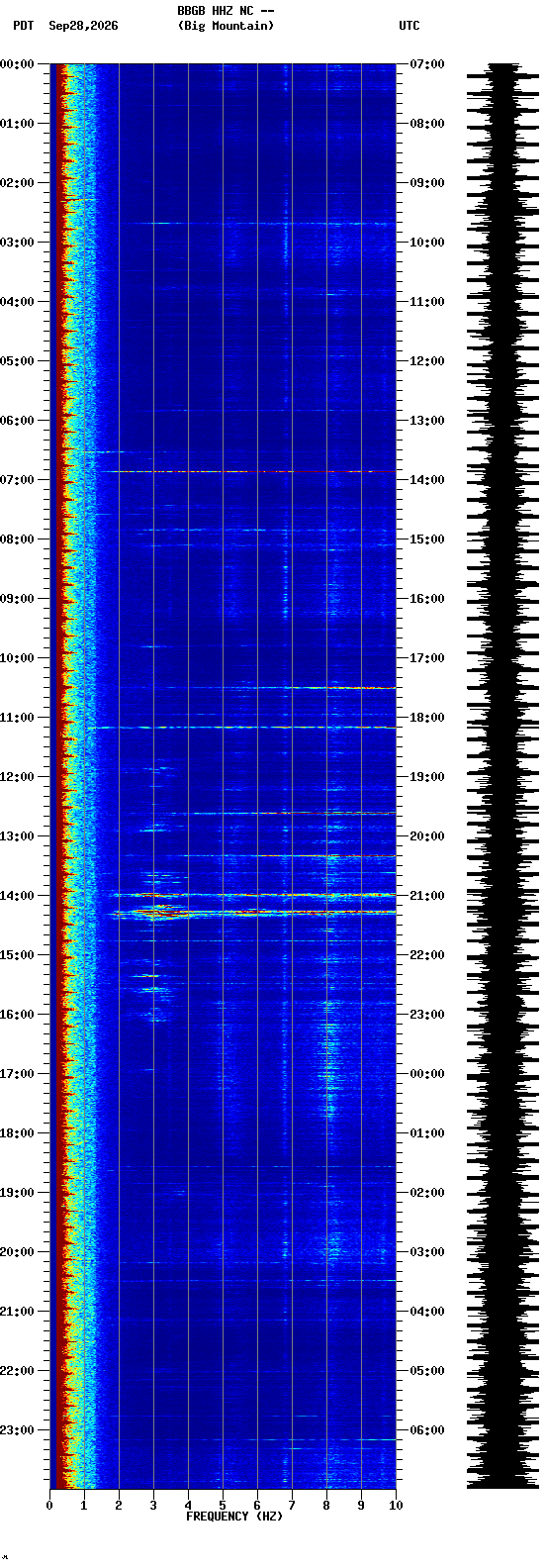Click the 15:00 label on UTC axis

(427, 539)
